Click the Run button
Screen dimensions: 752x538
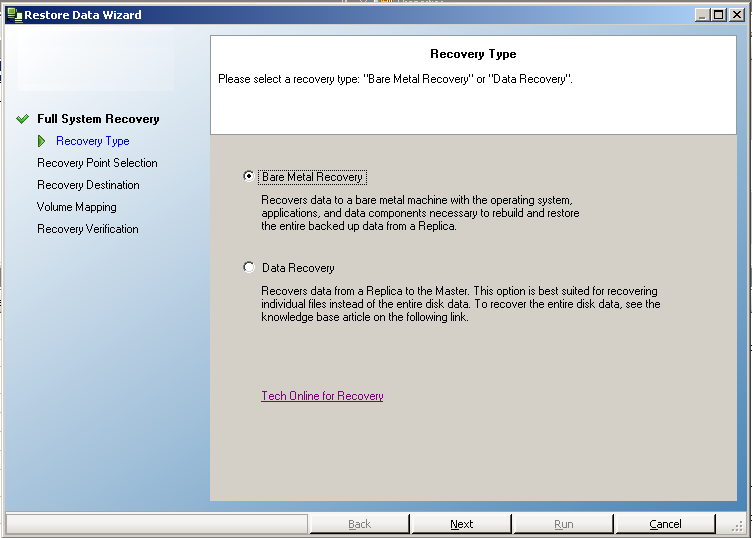564,524
